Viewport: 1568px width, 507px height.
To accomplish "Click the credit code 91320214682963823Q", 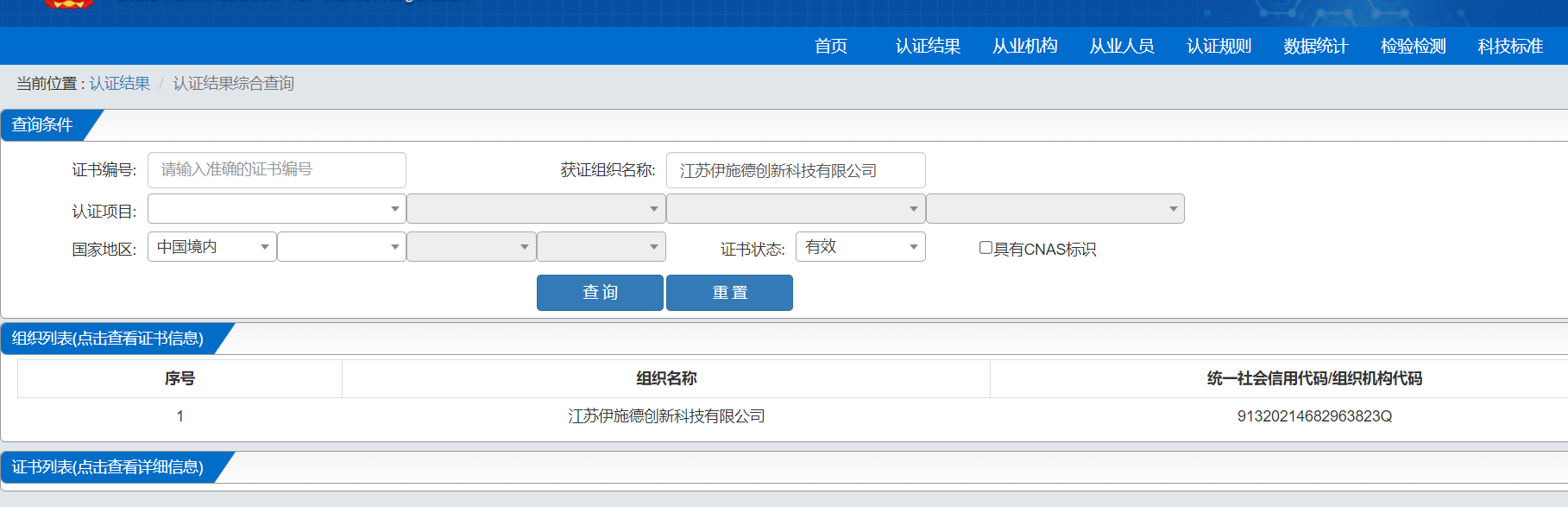I will point(1314,416).
